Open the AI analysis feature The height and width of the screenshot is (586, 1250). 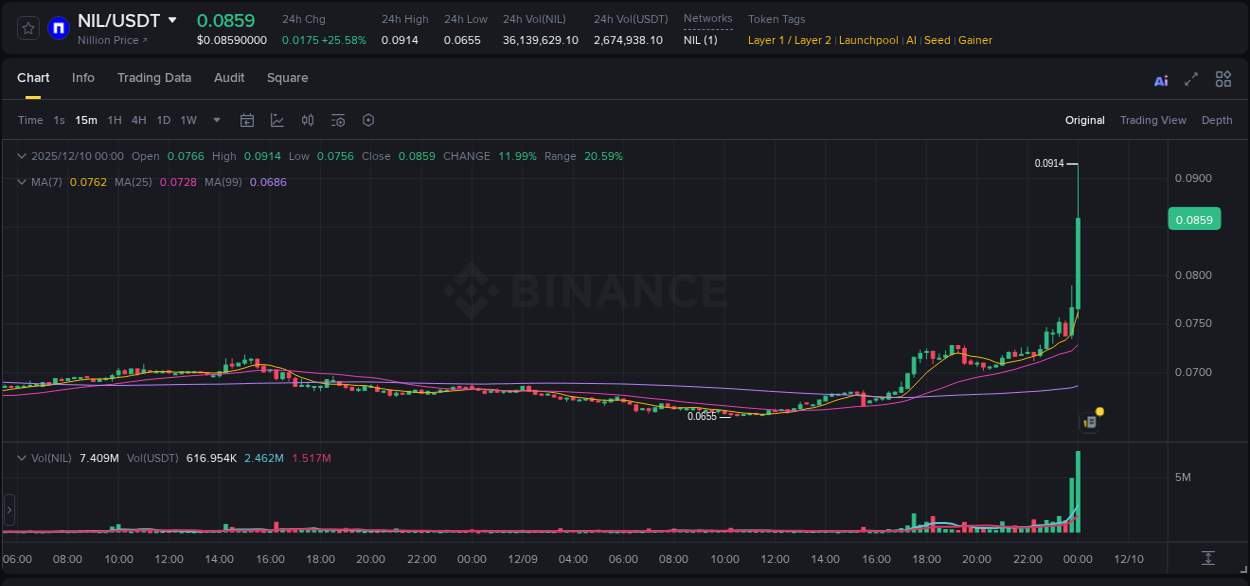(x=1160, y=79)
